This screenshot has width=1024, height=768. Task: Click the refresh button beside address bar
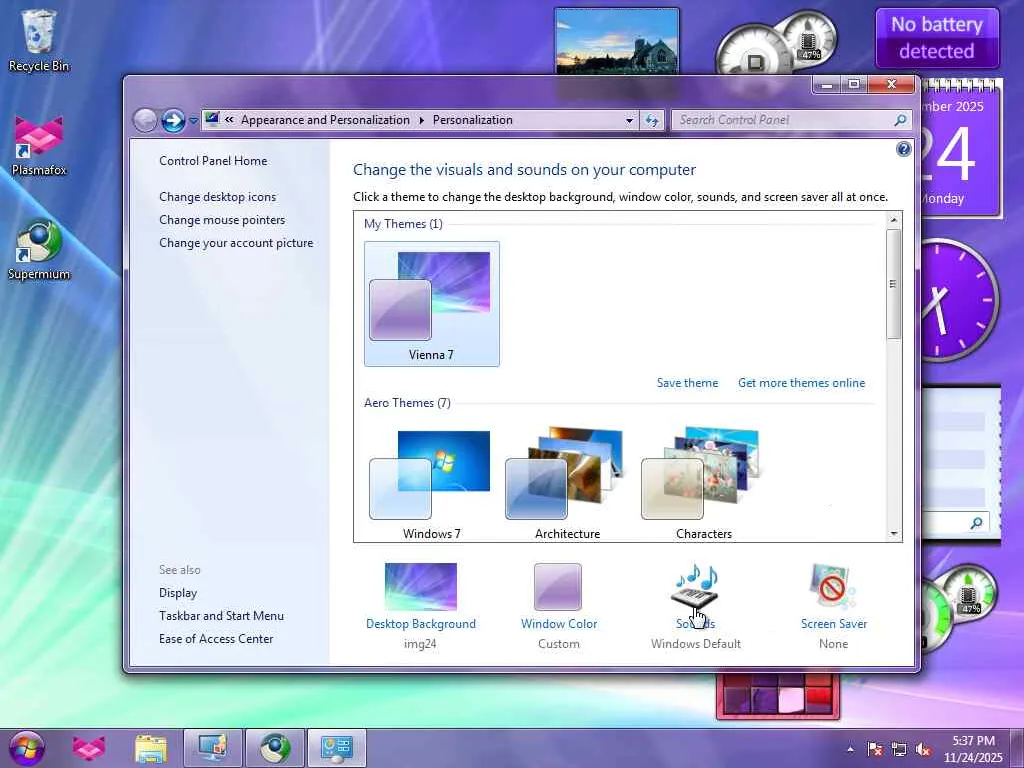[652, 120]
